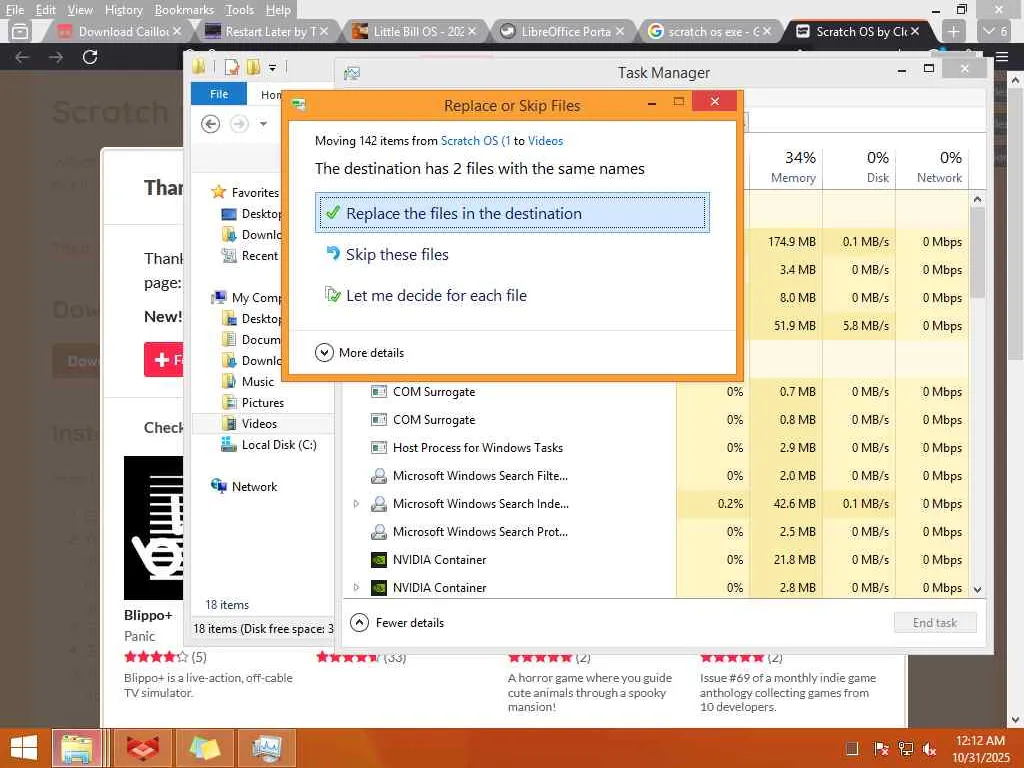Image resolution: width=1024 pixels, height=768 pixels.
Task: Open File Explorer from the taskbar
Action: pos(77,748)
